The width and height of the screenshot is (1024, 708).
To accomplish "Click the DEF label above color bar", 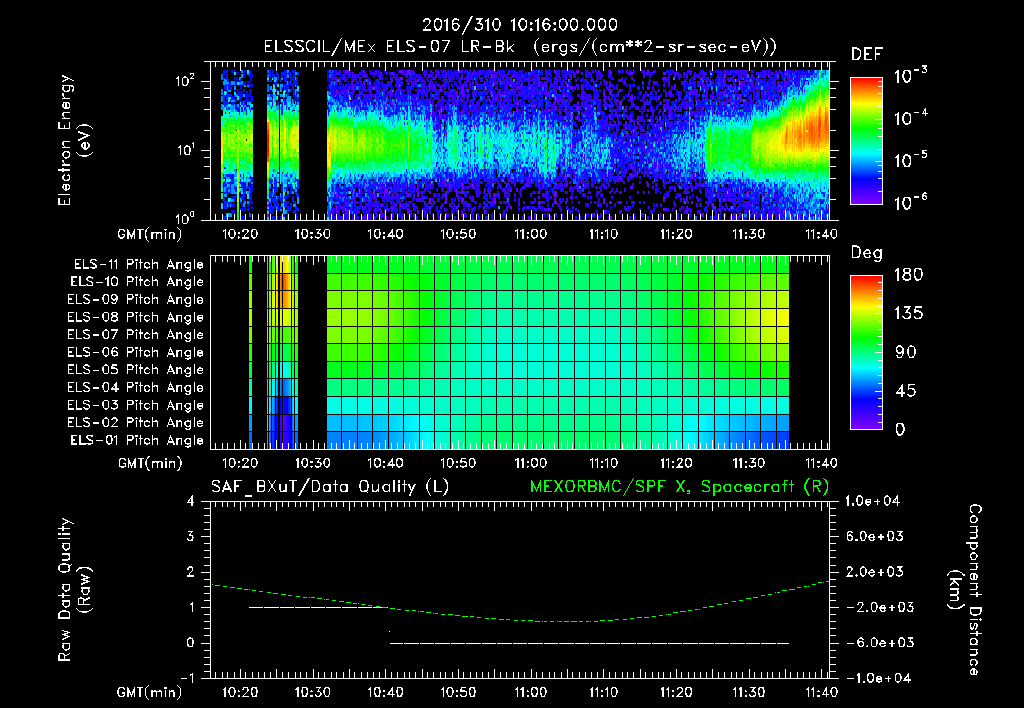I will coord(867,54).
